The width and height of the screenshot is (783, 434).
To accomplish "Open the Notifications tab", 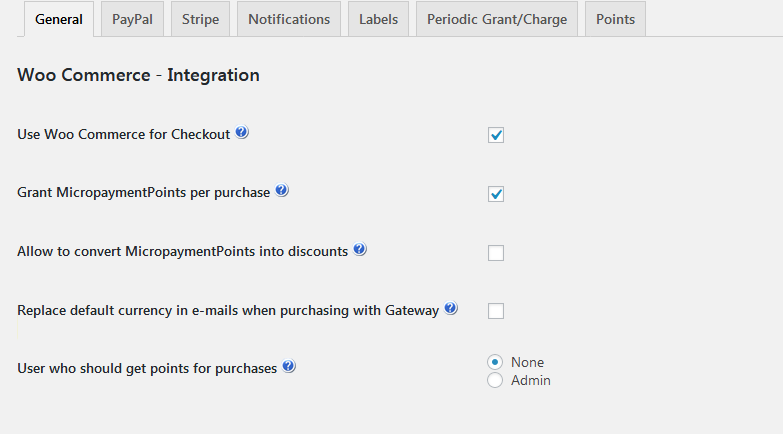I will coord(289,19).
